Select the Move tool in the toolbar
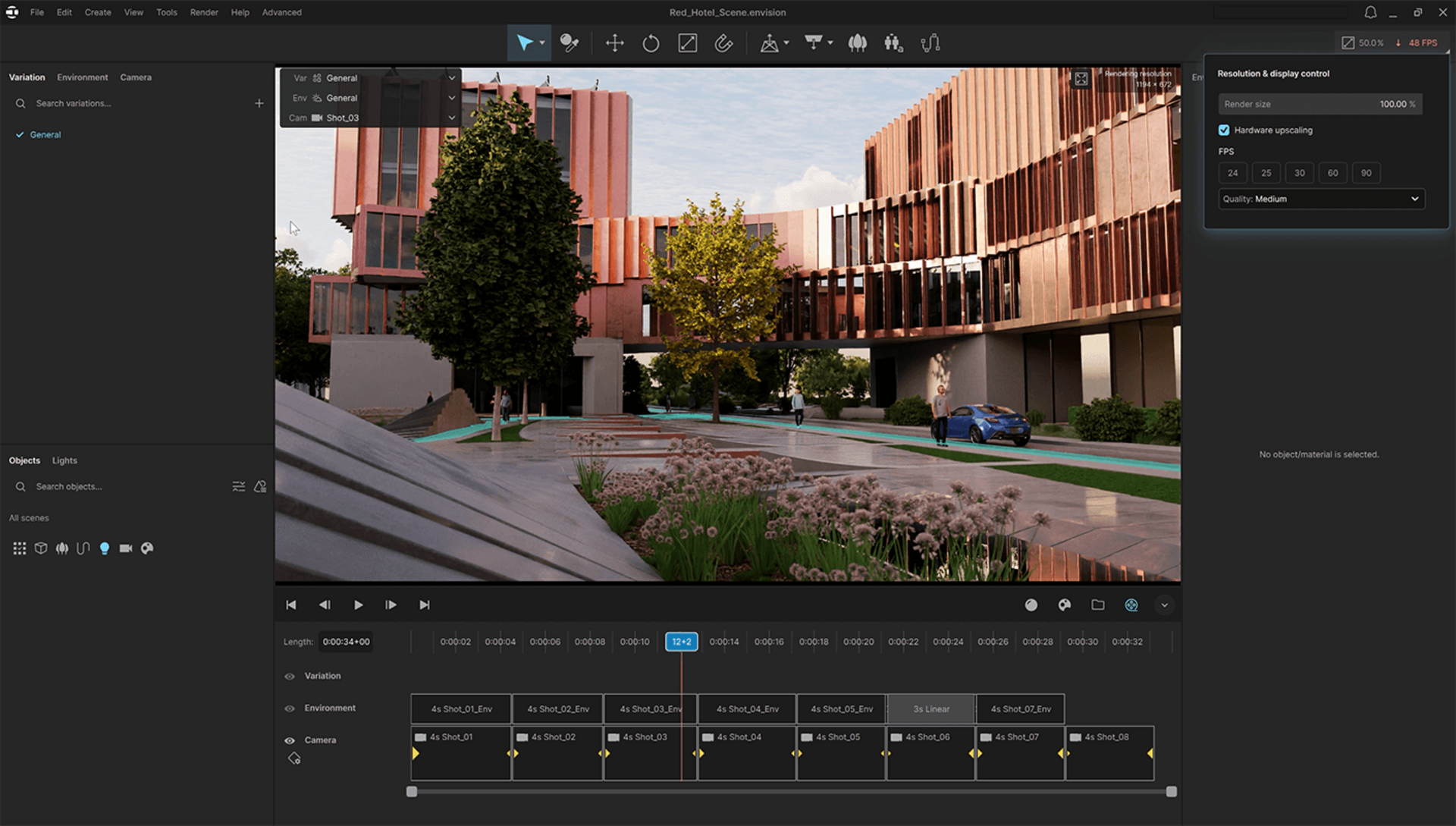1456x826 pixels. pos(614,42)
